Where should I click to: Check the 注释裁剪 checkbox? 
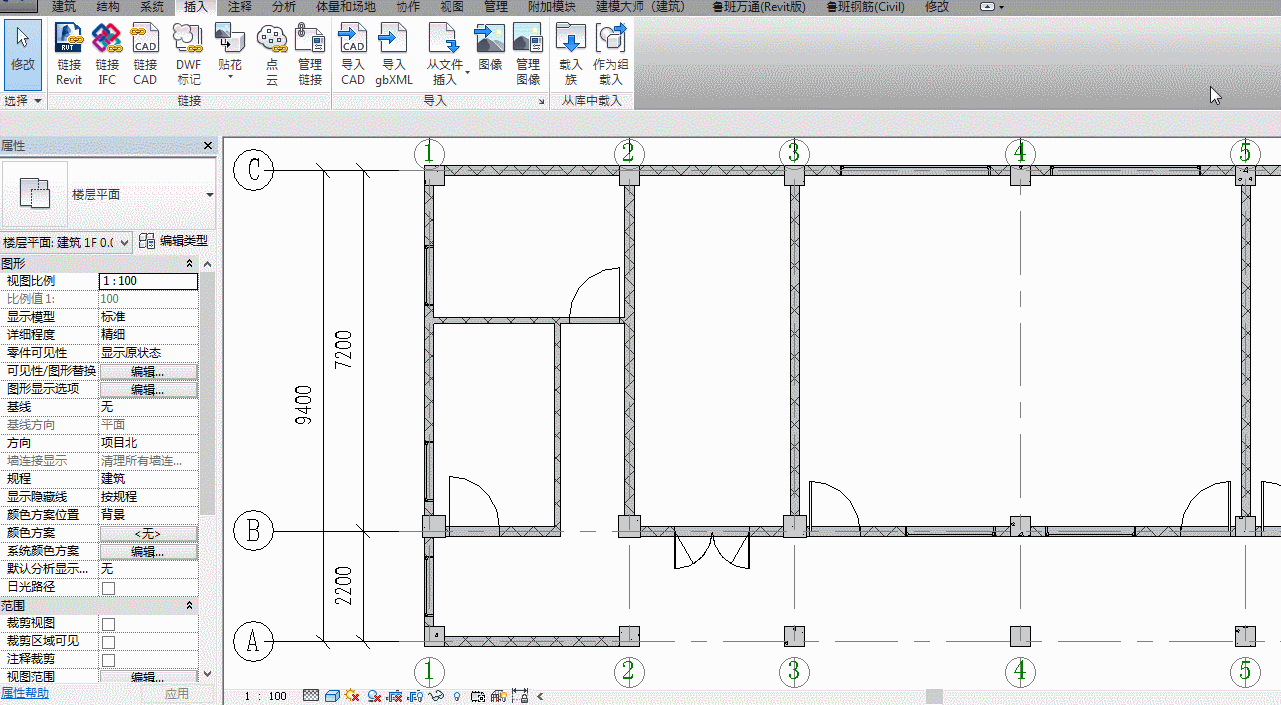pos(108,660)
